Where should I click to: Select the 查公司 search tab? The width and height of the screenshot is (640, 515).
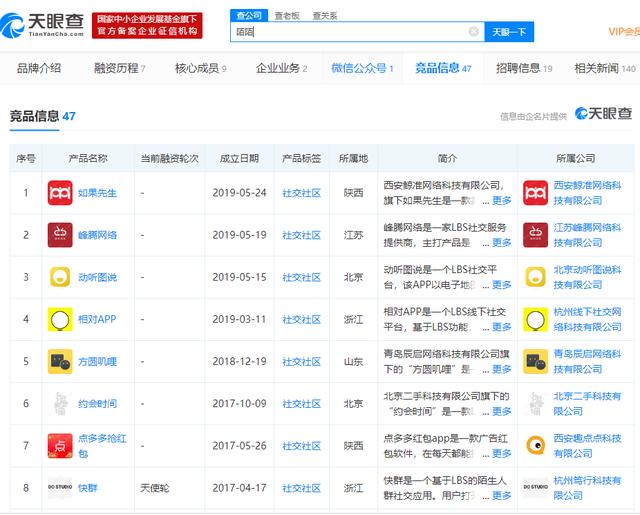249,16
